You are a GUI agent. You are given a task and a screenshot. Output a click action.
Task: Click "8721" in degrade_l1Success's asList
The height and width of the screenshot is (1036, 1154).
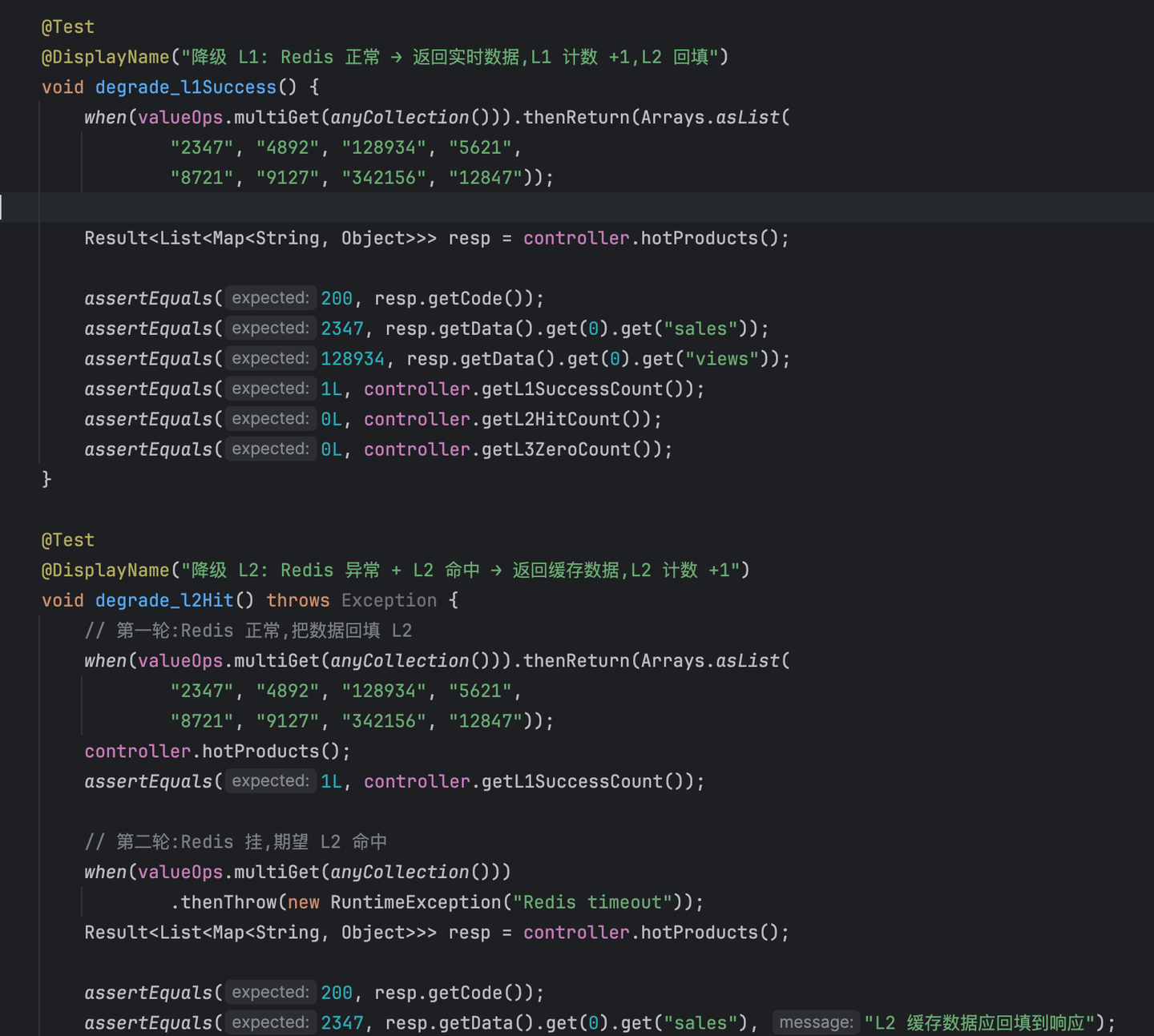click(x=202, y=178)
